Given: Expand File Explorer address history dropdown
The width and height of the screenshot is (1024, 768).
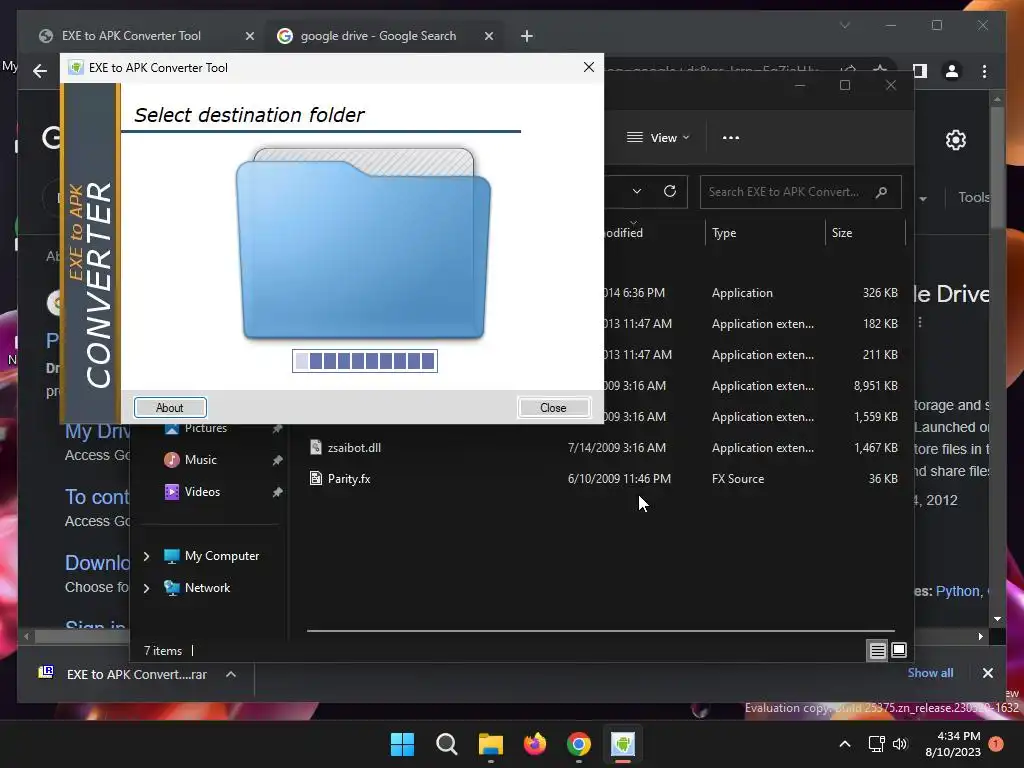Looking at the screenshot, I should (637, 191).
